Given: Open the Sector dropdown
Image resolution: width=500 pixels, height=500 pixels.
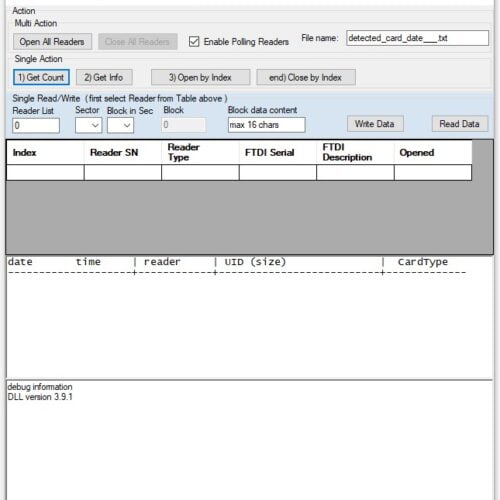Looking at the screenshot, I should pyautogui.click(x=88, y=126).
